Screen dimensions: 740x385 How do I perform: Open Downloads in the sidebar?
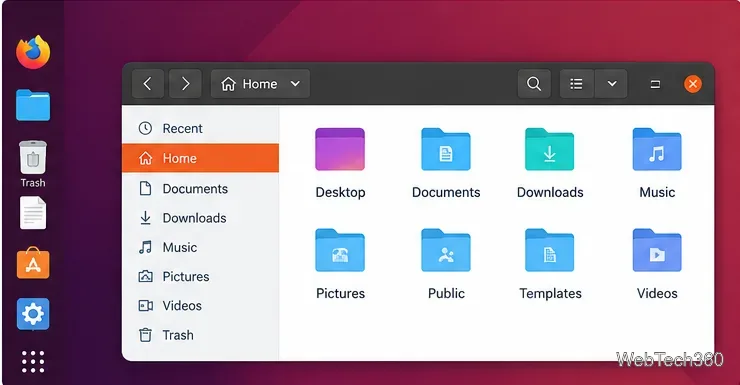coord(201,218)
